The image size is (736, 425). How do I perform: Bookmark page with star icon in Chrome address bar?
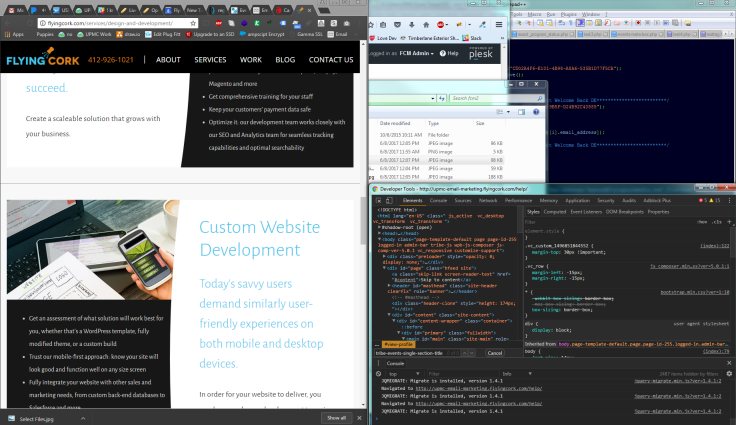(193, 23)
